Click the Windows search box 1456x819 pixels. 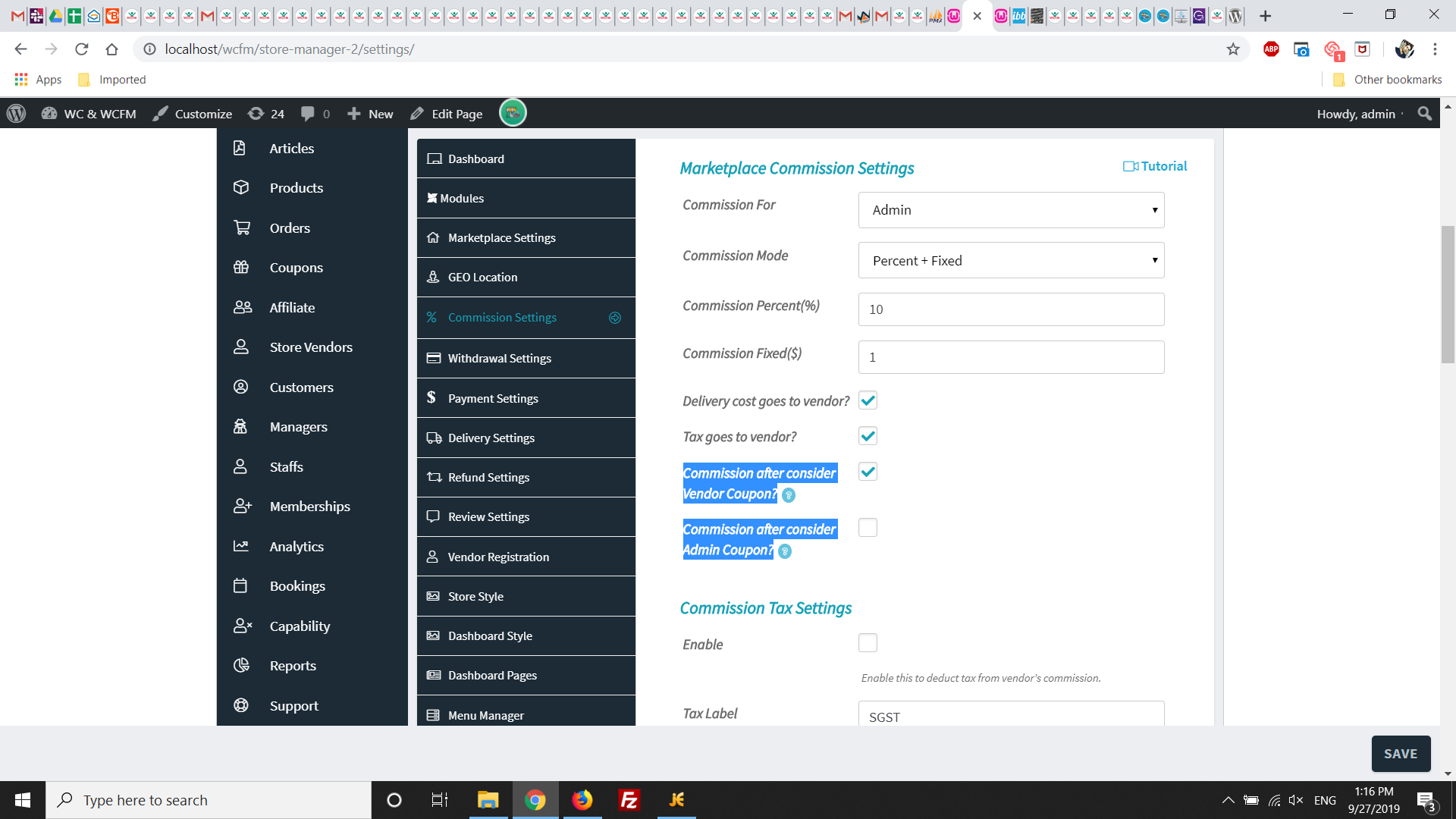(209, 800)
